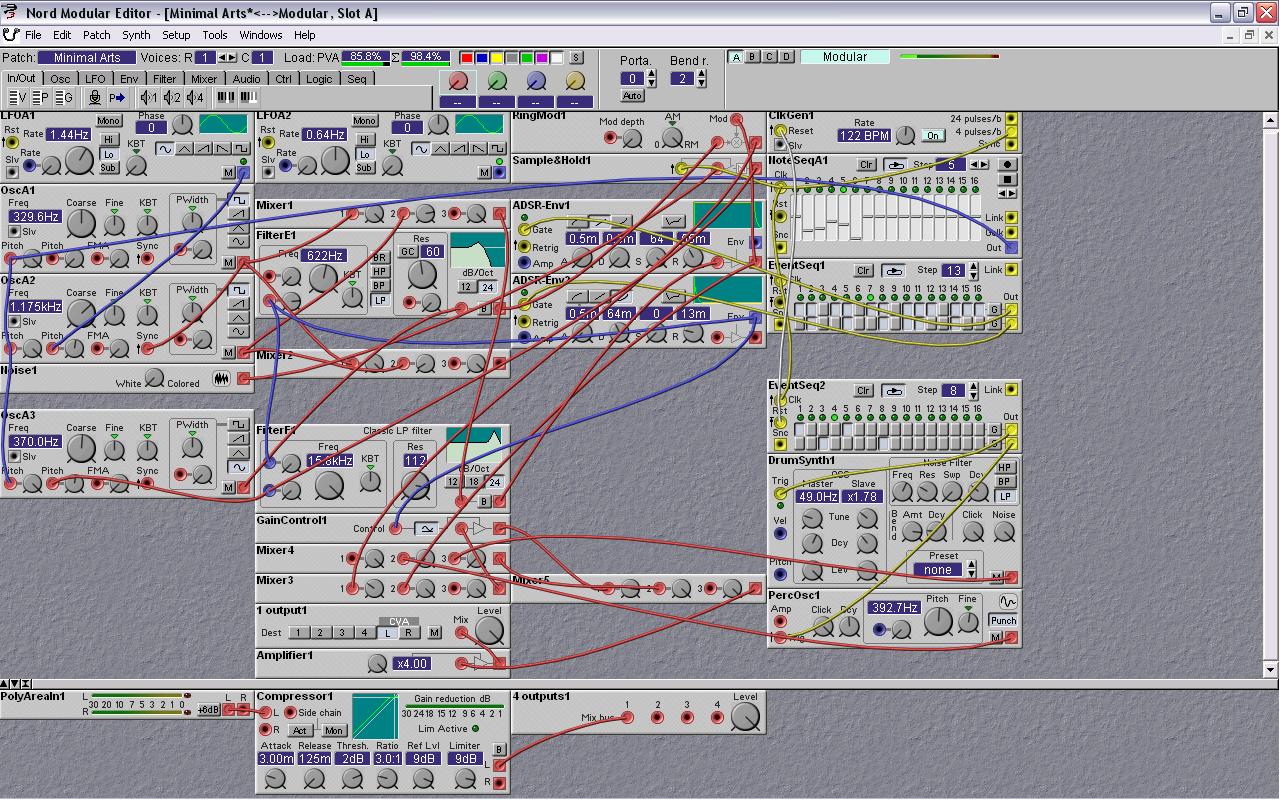
Task: Pick the green cable color swatch
Action: (527, 58)
